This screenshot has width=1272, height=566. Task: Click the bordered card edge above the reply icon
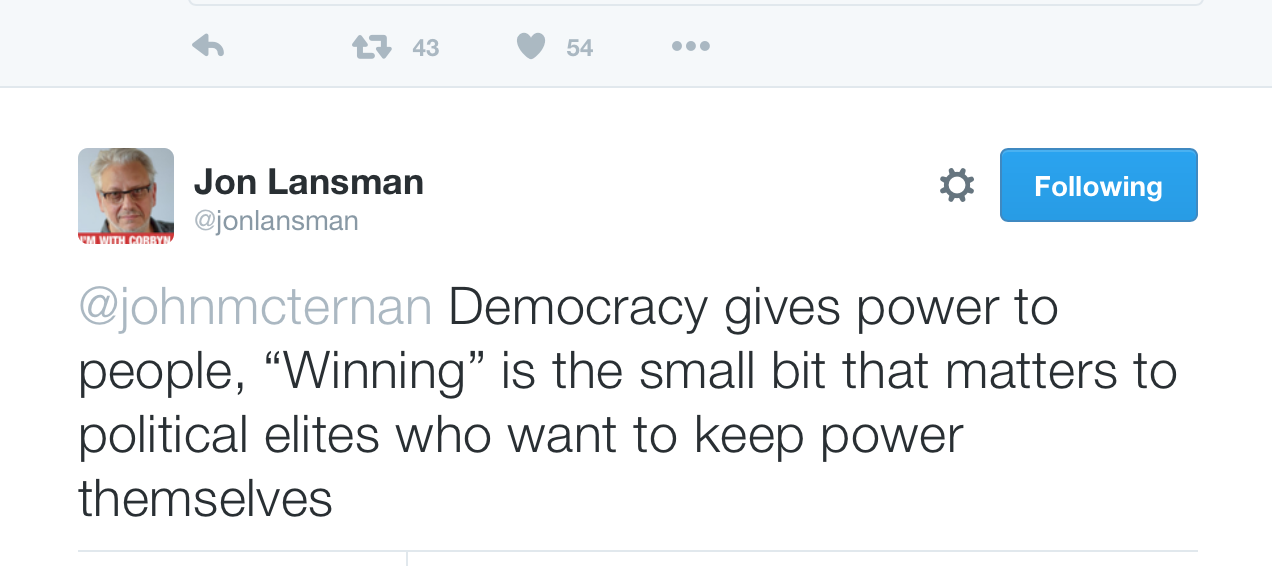point(695,4)
